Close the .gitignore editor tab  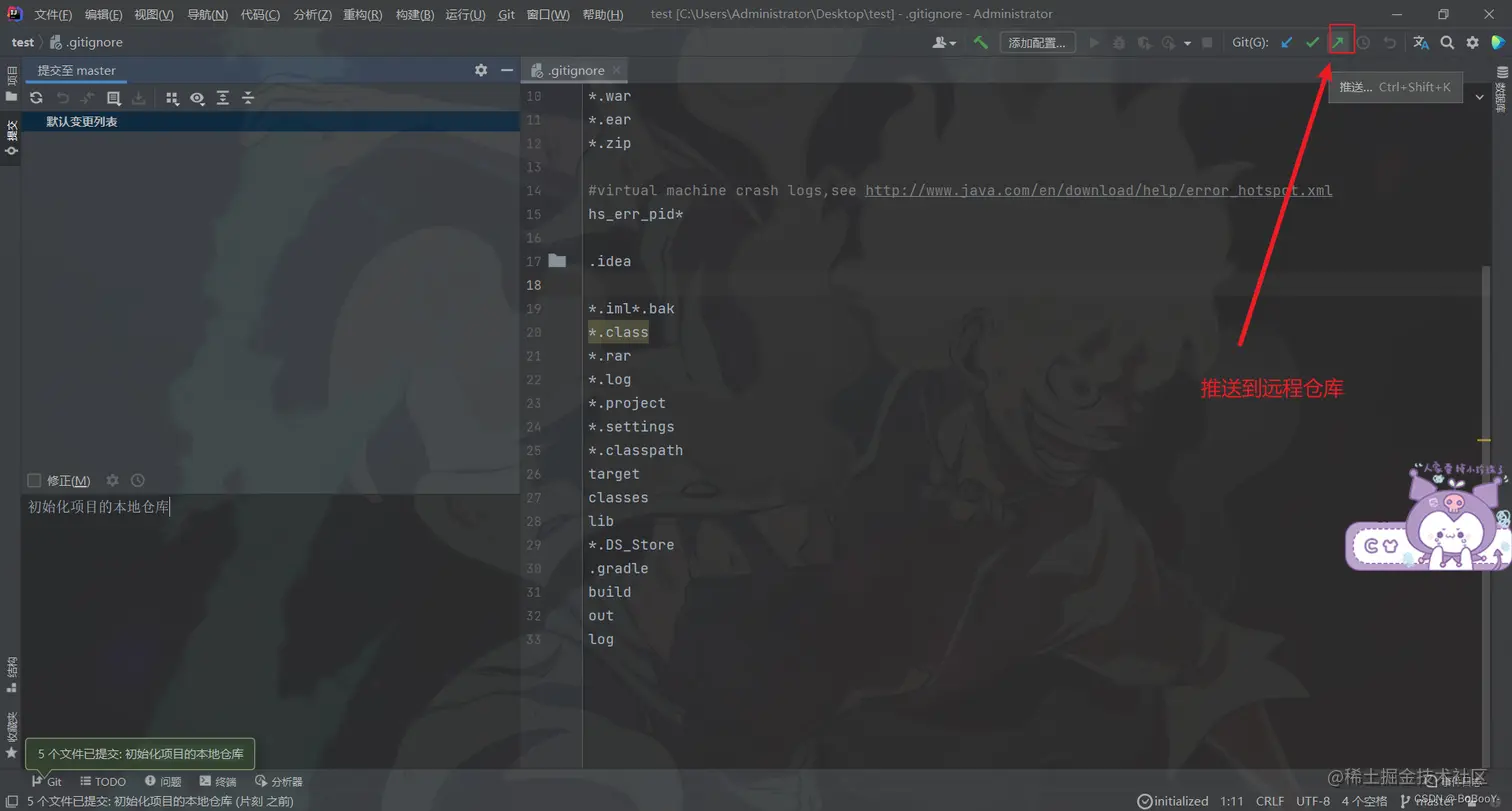[x=617, y=71]
